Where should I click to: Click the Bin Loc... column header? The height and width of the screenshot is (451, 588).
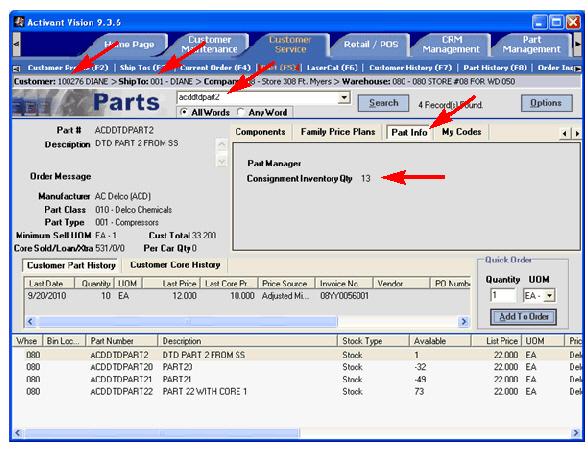click(64, 341)
